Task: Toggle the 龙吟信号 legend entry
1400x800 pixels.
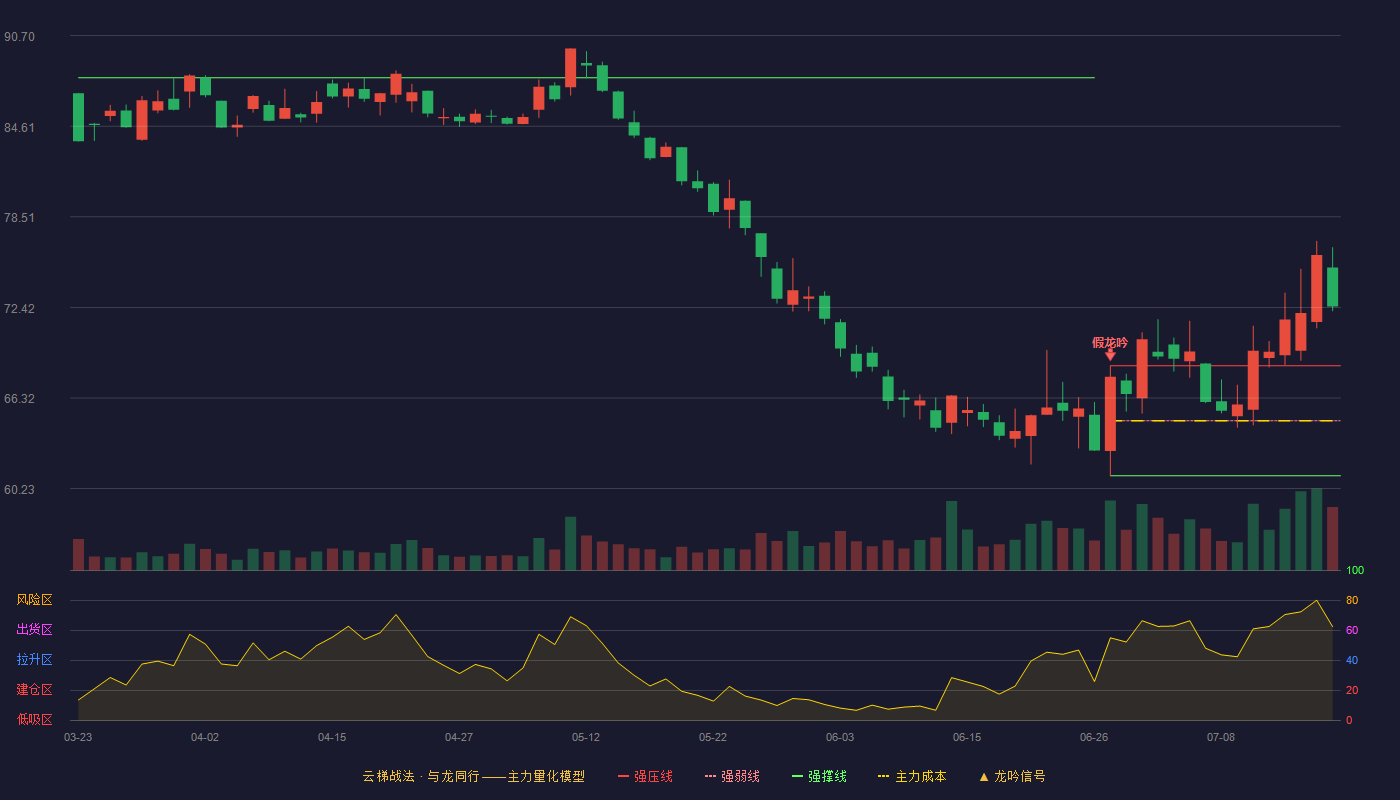Action: [1012, 776]
